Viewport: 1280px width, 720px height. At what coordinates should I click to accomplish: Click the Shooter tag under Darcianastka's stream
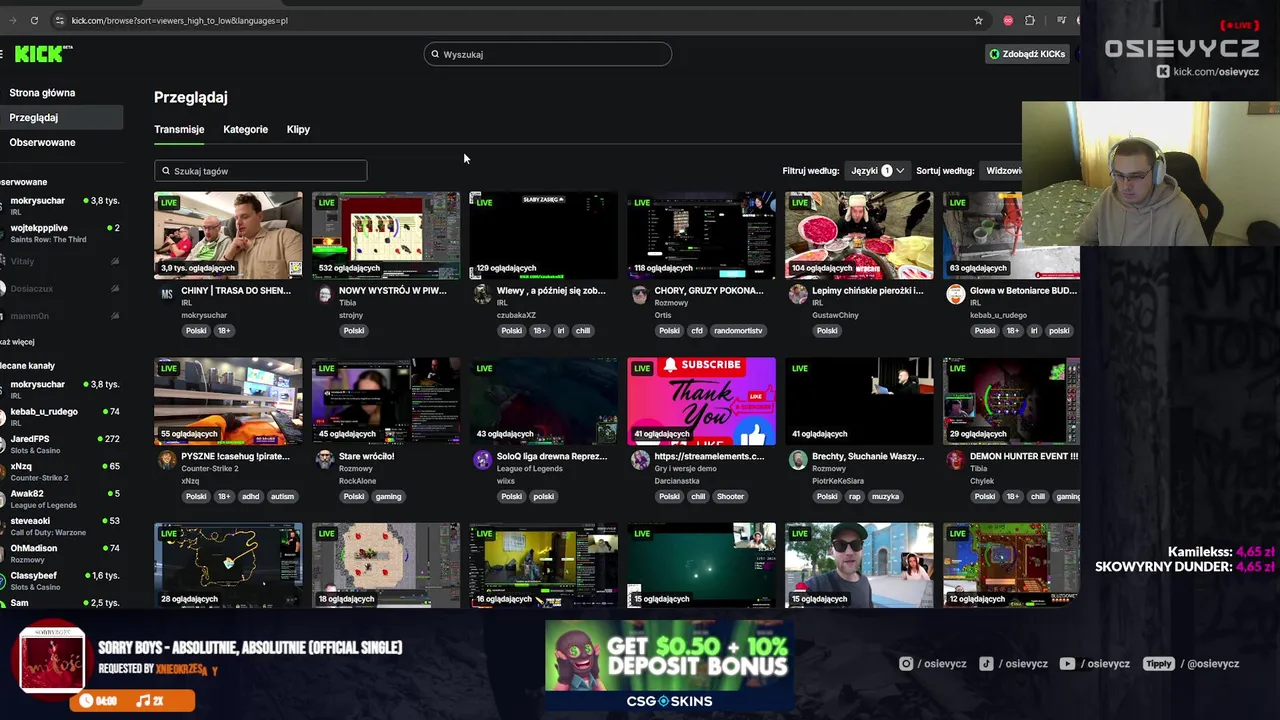click(x=730, y=496)
